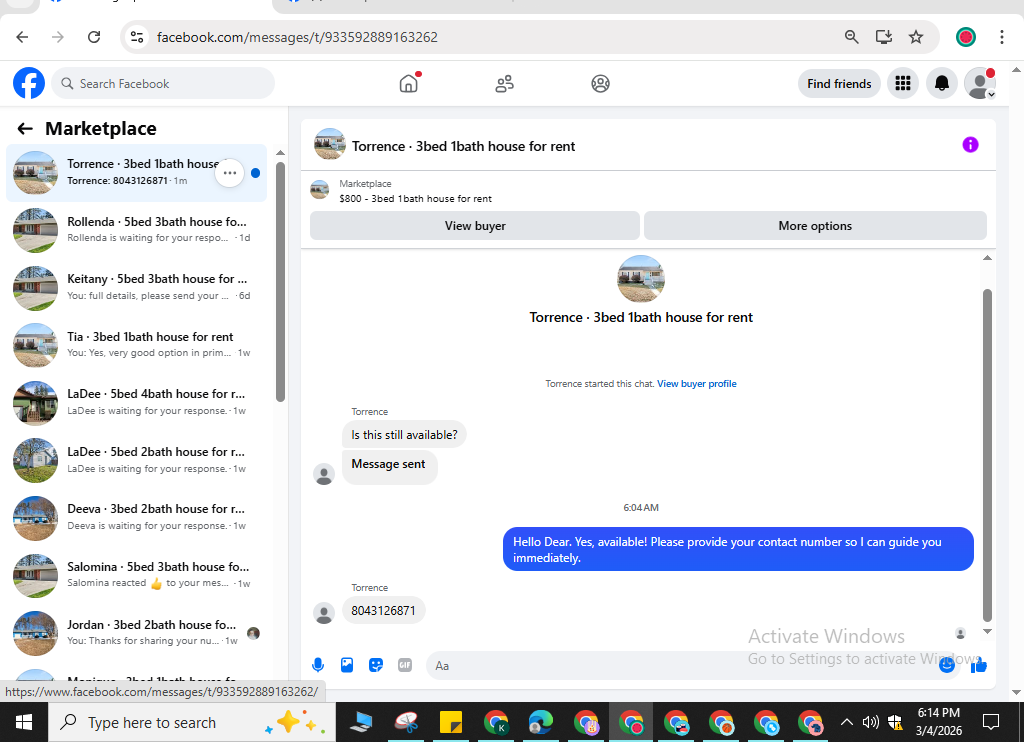Open the account profile avatar menu
The width and height of the screenshot is (1024, 742).
point(980,84)
